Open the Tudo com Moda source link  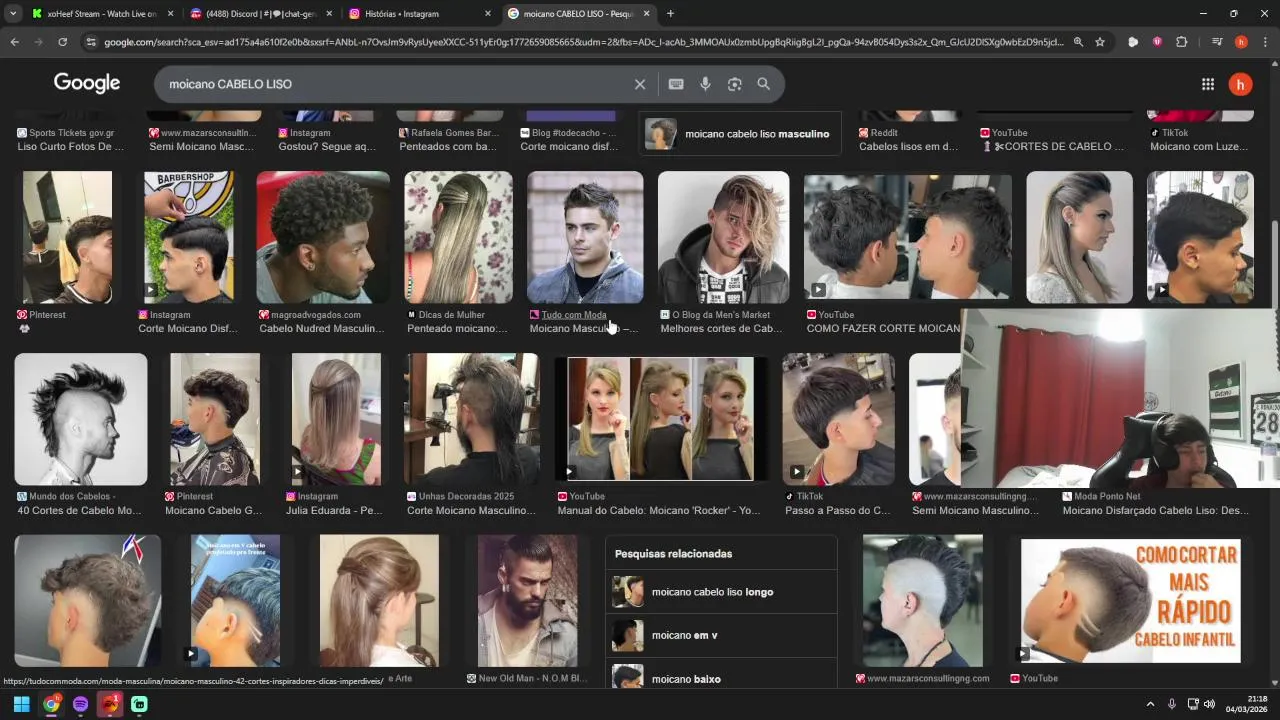(x=574, y=315)
